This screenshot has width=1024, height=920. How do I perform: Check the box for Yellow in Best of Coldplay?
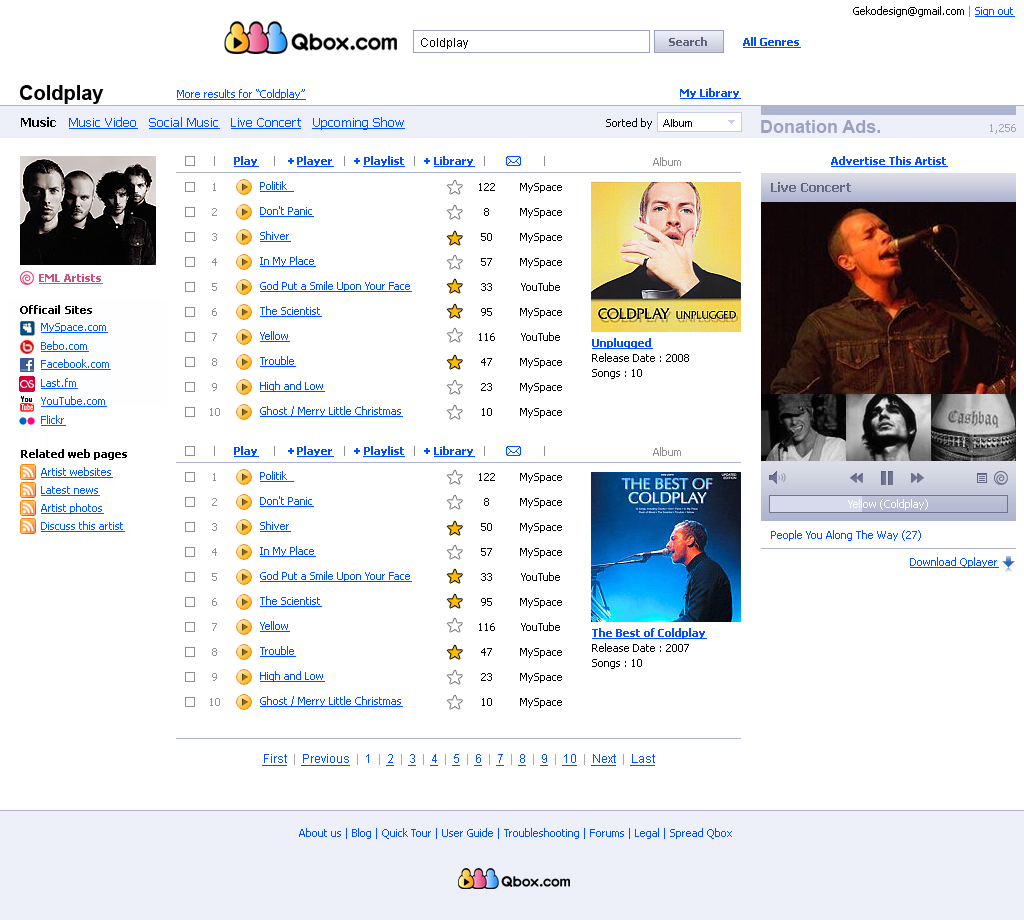coord(190,627)
